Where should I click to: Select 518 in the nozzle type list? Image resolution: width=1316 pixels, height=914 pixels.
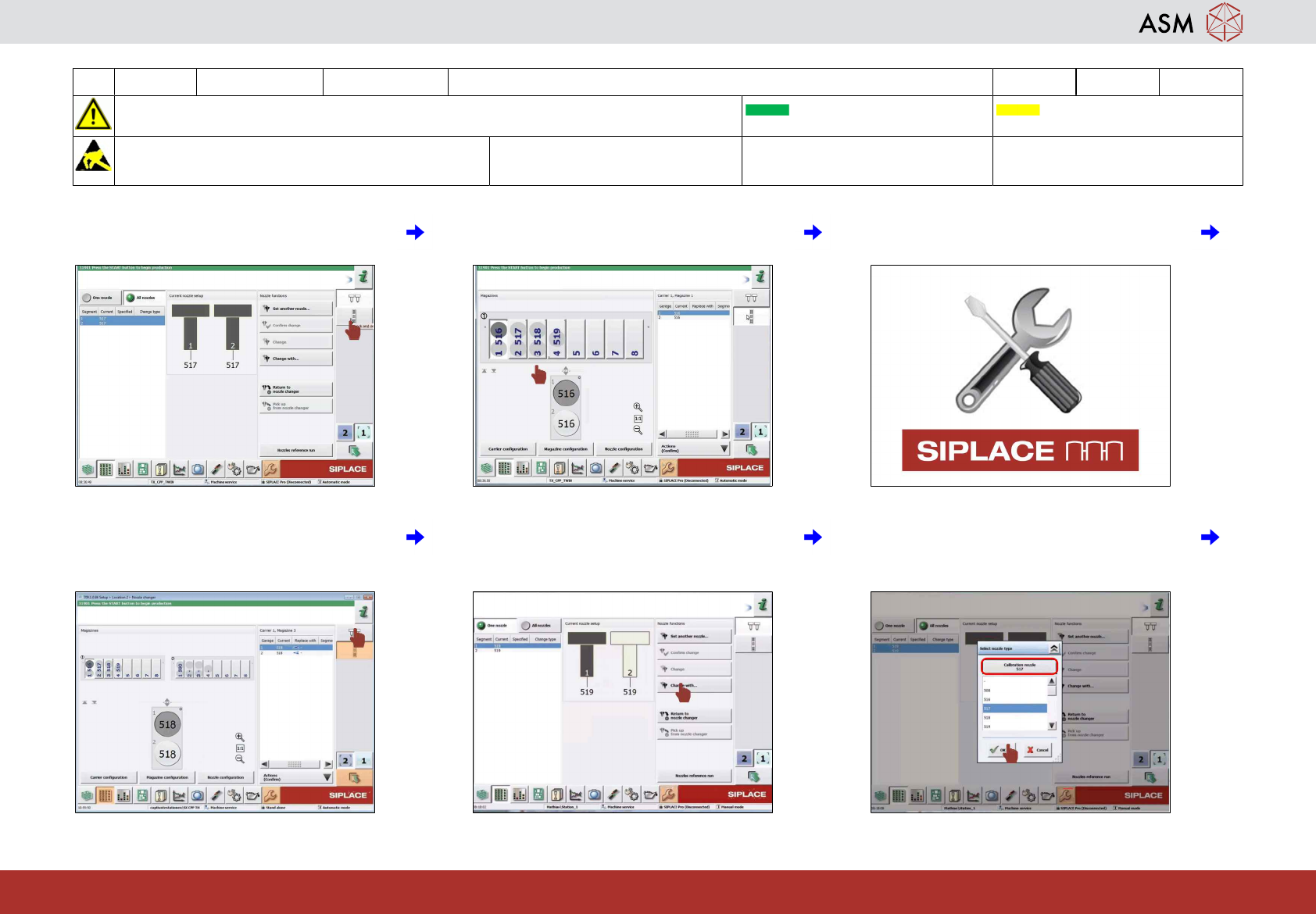tap(1014, 717)
